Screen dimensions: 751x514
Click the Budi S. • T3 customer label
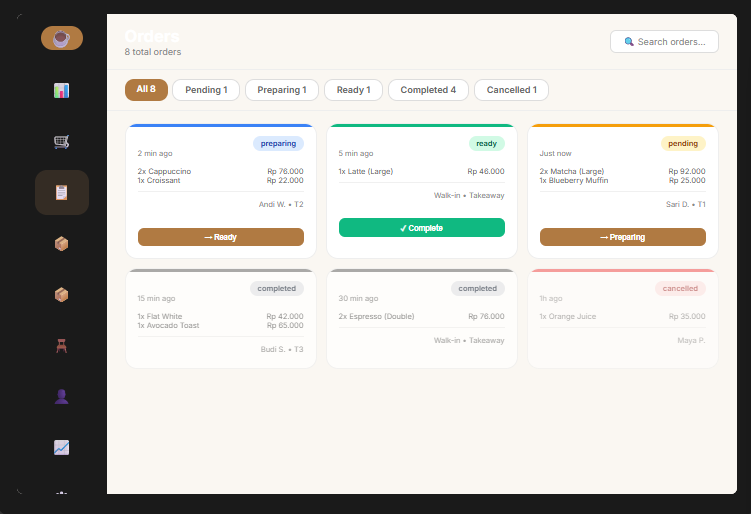[282, 350]
